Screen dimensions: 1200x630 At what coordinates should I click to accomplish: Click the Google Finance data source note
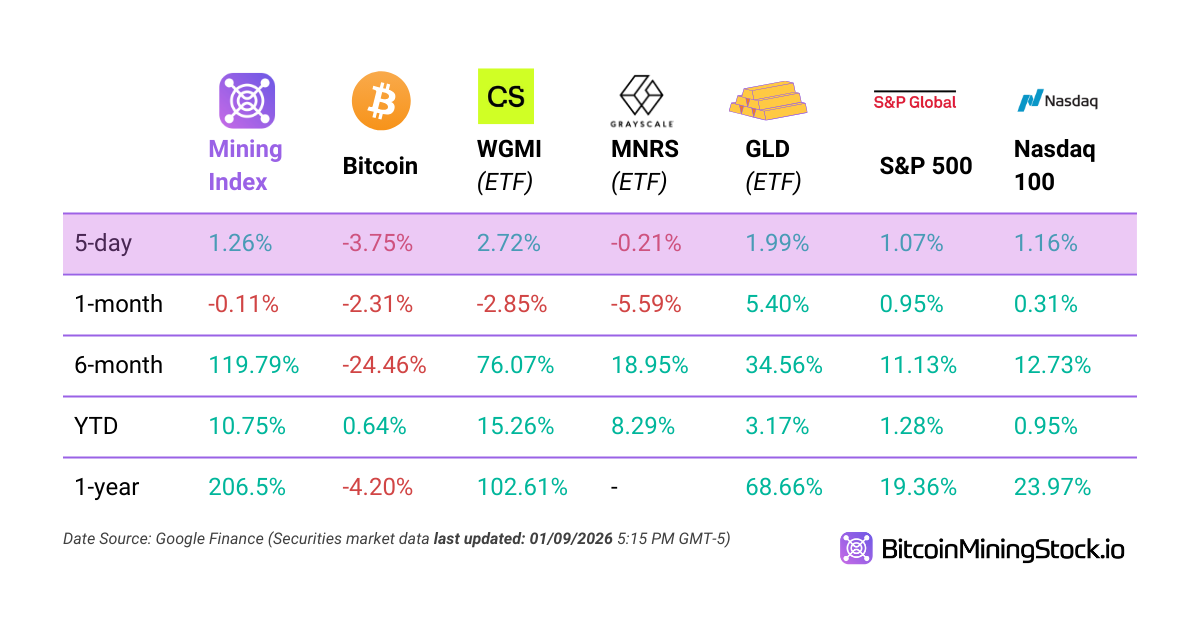click(x=396, y=539)
